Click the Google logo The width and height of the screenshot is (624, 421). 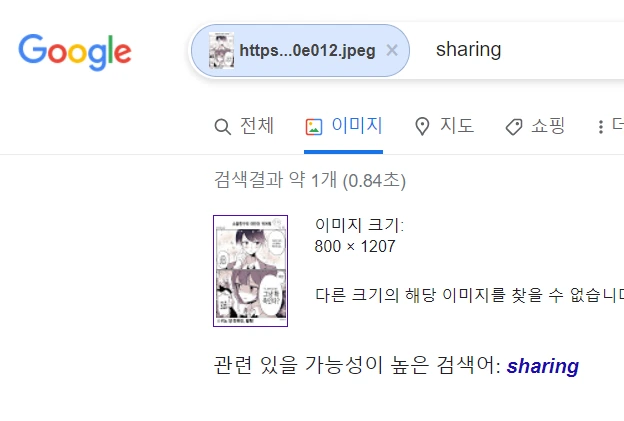coord(75,52)
